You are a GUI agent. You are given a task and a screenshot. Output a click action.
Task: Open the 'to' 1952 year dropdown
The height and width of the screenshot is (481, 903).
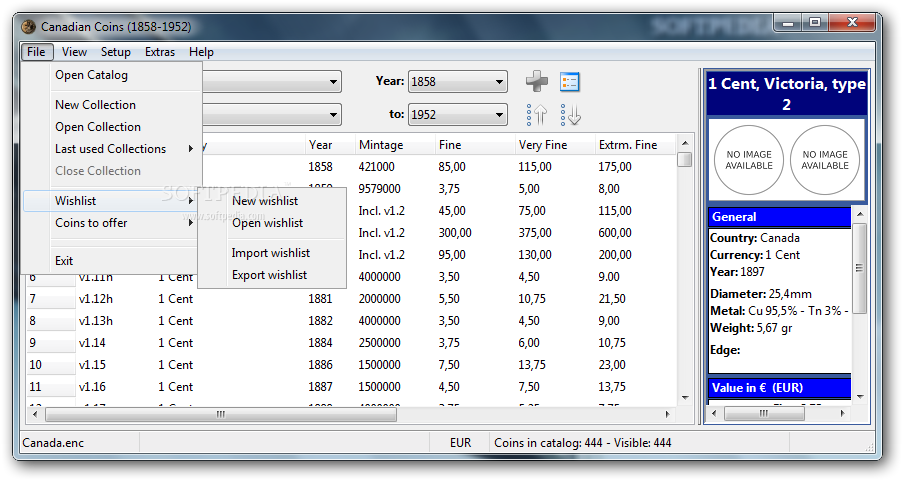[457, 115]
